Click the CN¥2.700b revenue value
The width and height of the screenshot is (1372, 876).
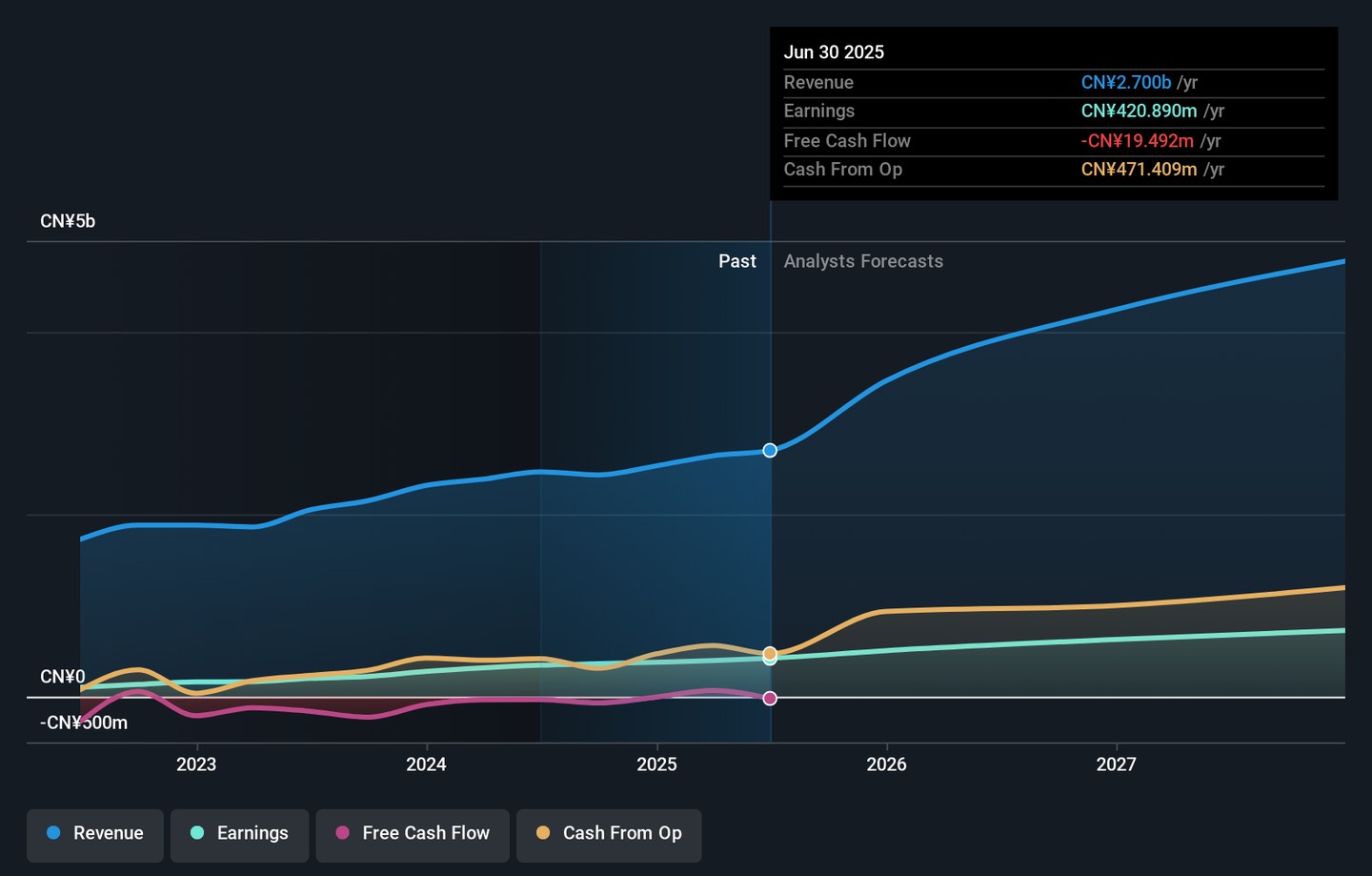tap(1125, 83)
